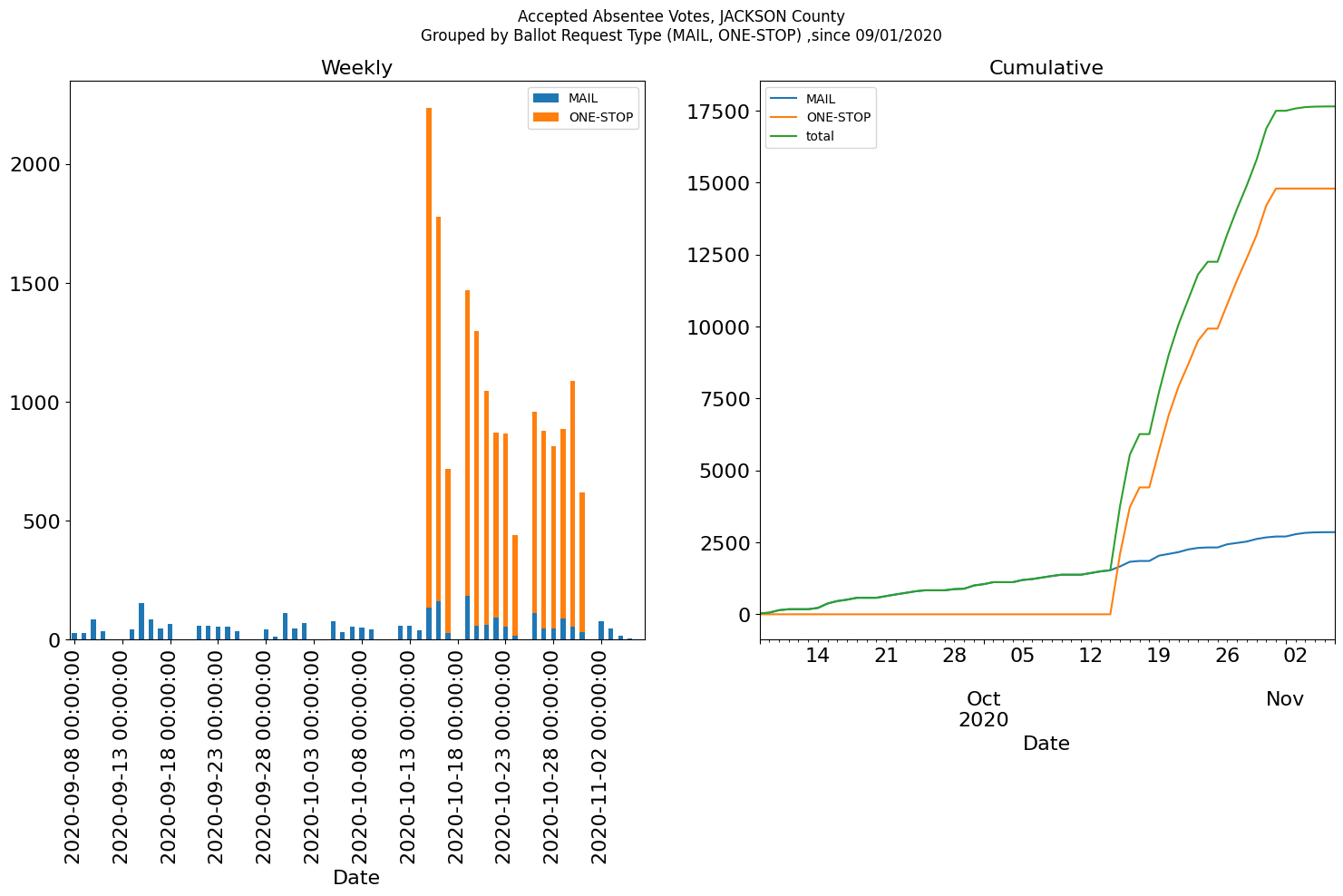The height and width of the screenshot is (896, 1343).
Task: Click Cumulative y-axis label 10000
Action: [x=718, y=327]
